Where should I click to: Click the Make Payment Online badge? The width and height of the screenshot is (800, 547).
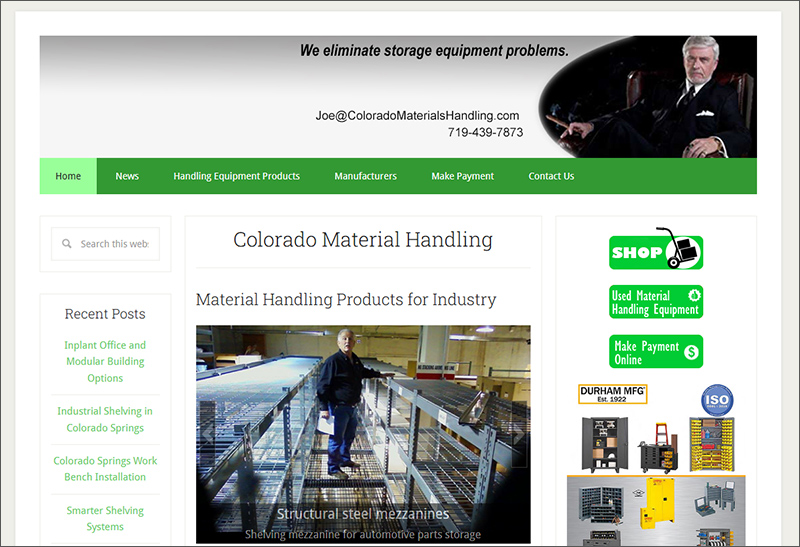[656, 352]
